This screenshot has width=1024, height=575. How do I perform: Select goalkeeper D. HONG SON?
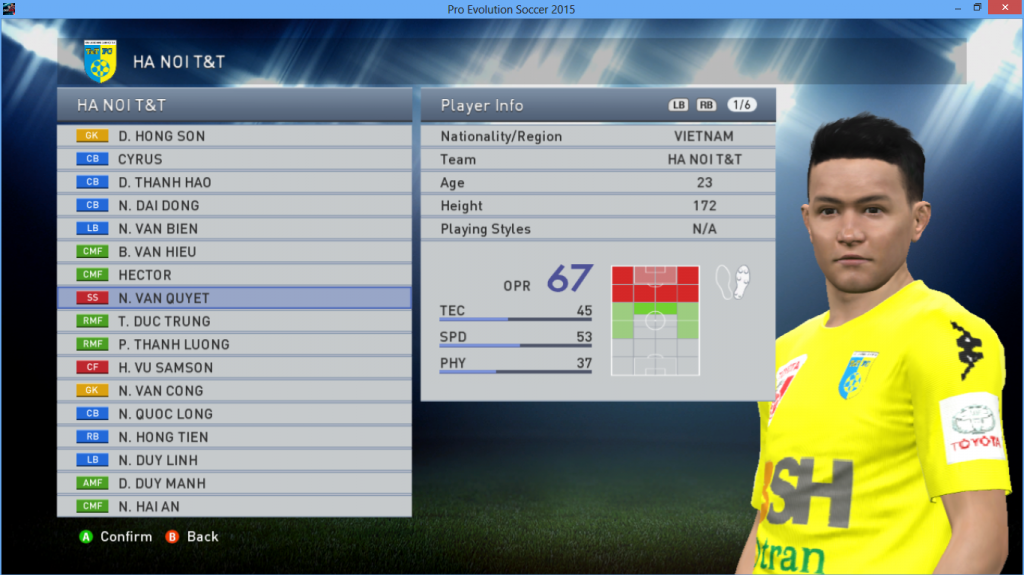[x=234, y=136]
